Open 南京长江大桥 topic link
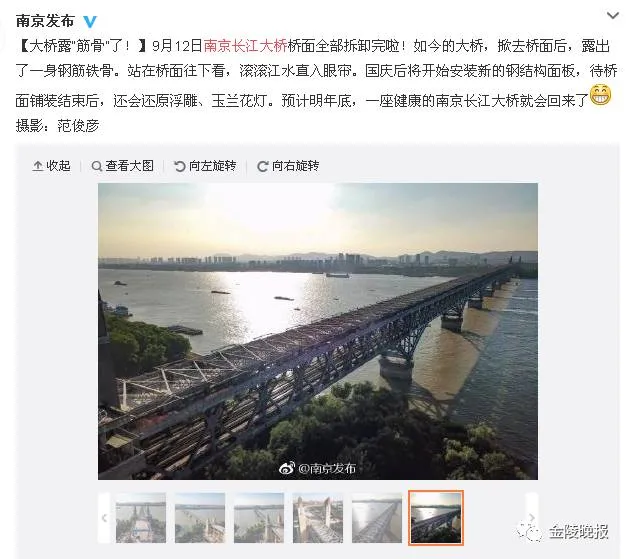The image size is (628, 559). click(246, 46)
